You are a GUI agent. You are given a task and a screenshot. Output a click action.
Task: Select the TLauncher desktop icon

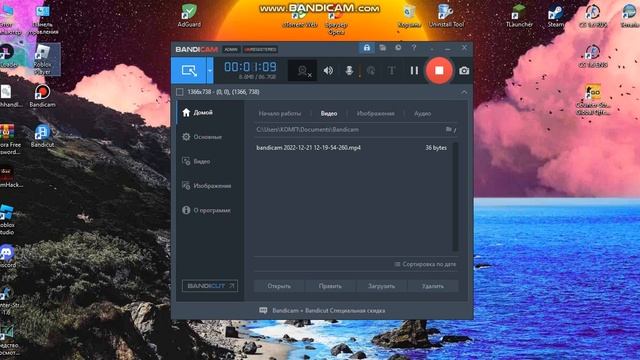[x=519, y=16]
